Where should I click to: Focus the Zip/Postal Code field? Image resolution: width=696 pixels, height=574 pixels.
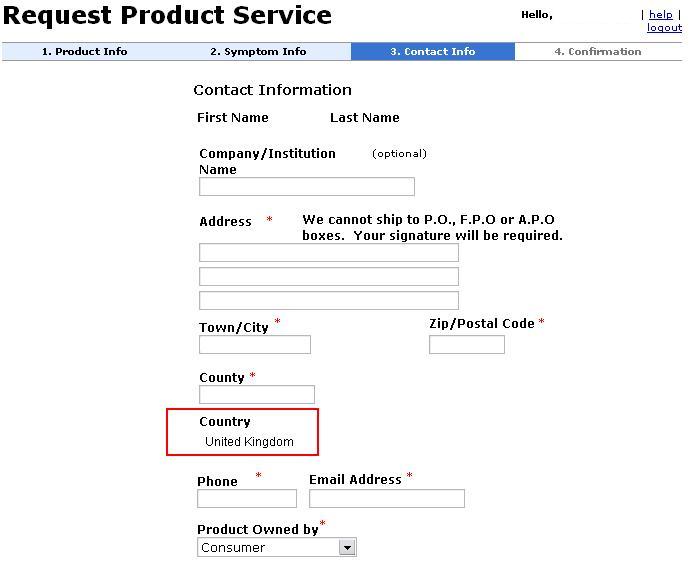pos(467,344)
